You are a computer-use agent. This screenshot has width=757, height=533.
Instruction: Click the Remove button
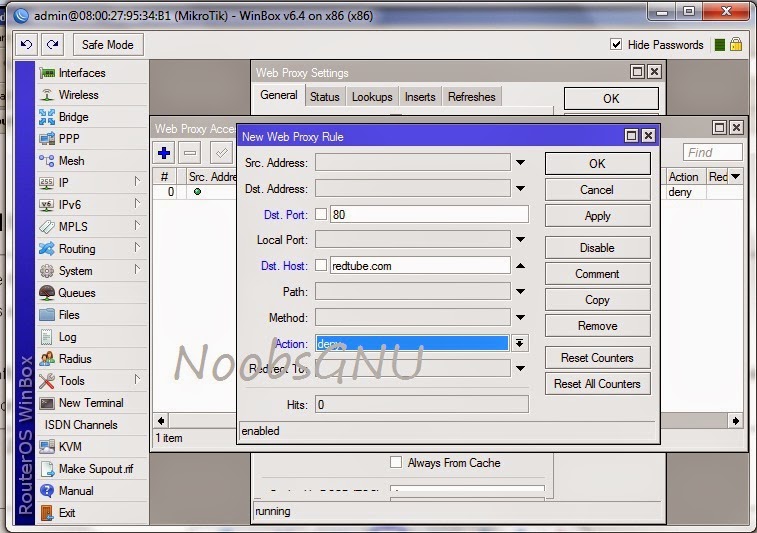click(597, 326)
